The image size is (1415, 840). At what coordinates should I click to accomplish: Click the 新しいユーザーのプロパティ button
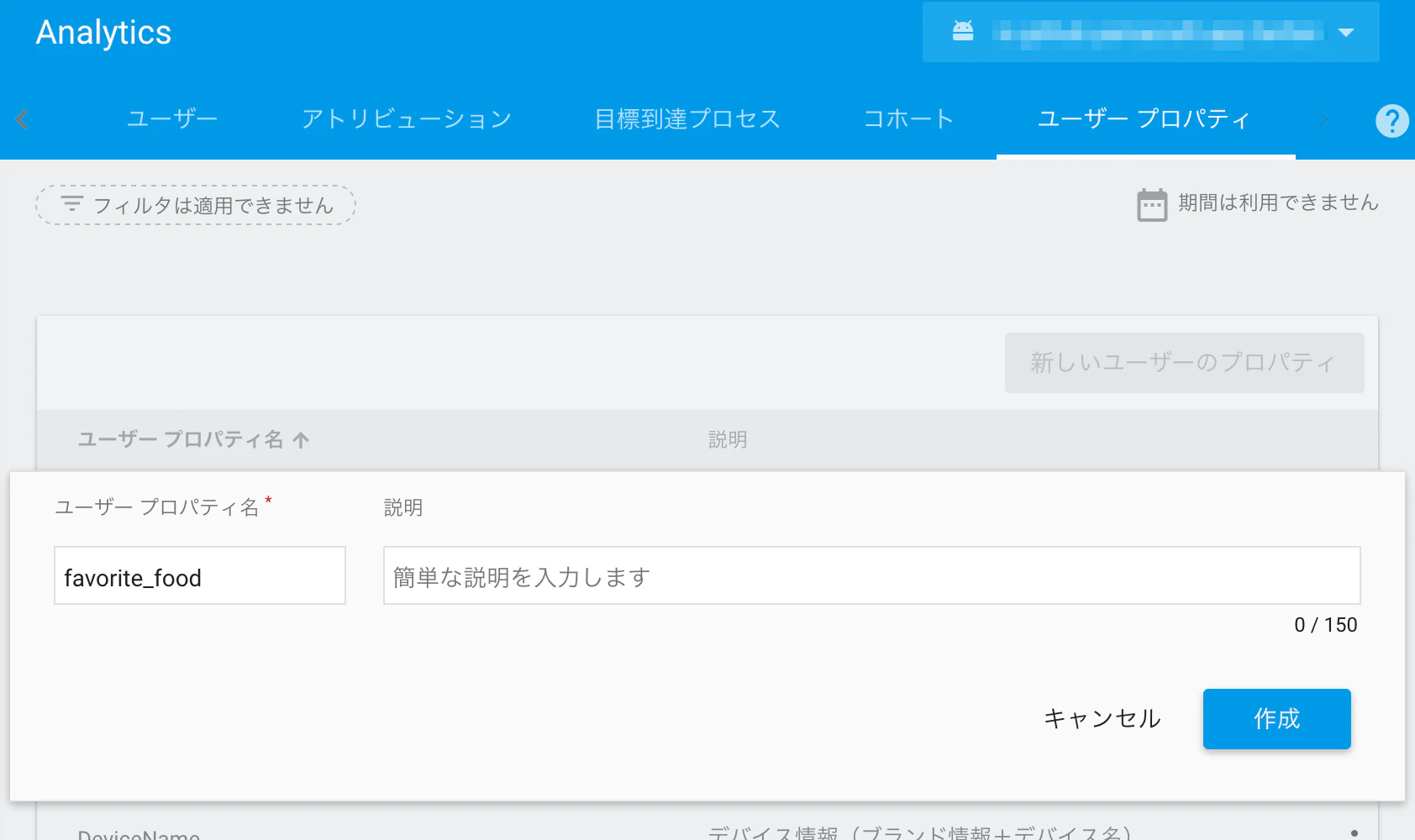coord(1185,363)
